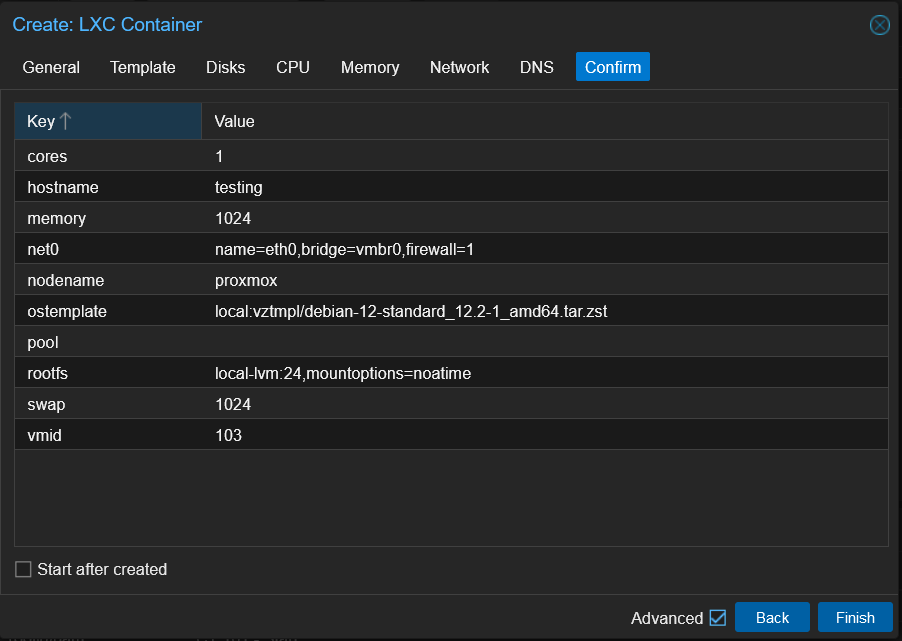This screenshot has height=641, width=902.
Task: Select the cores row in the summary table
Action: point(300,156)
